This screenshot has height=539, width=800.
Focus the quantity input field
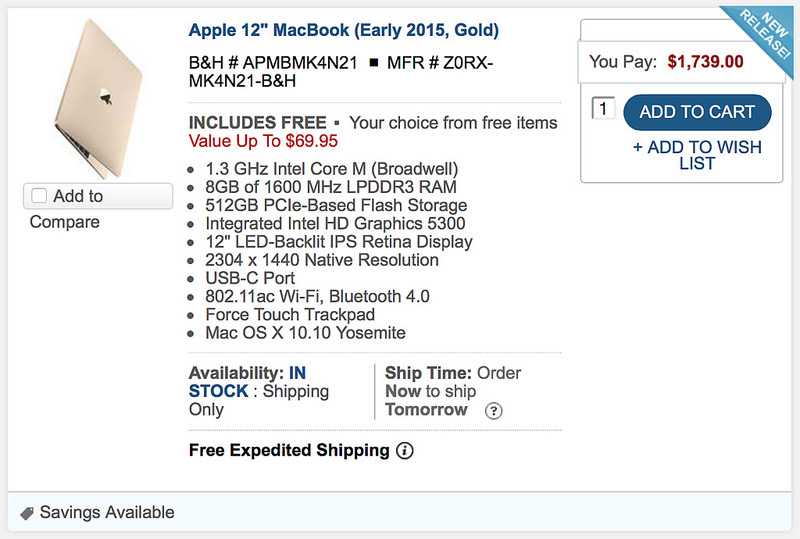[x=603, y=109]
